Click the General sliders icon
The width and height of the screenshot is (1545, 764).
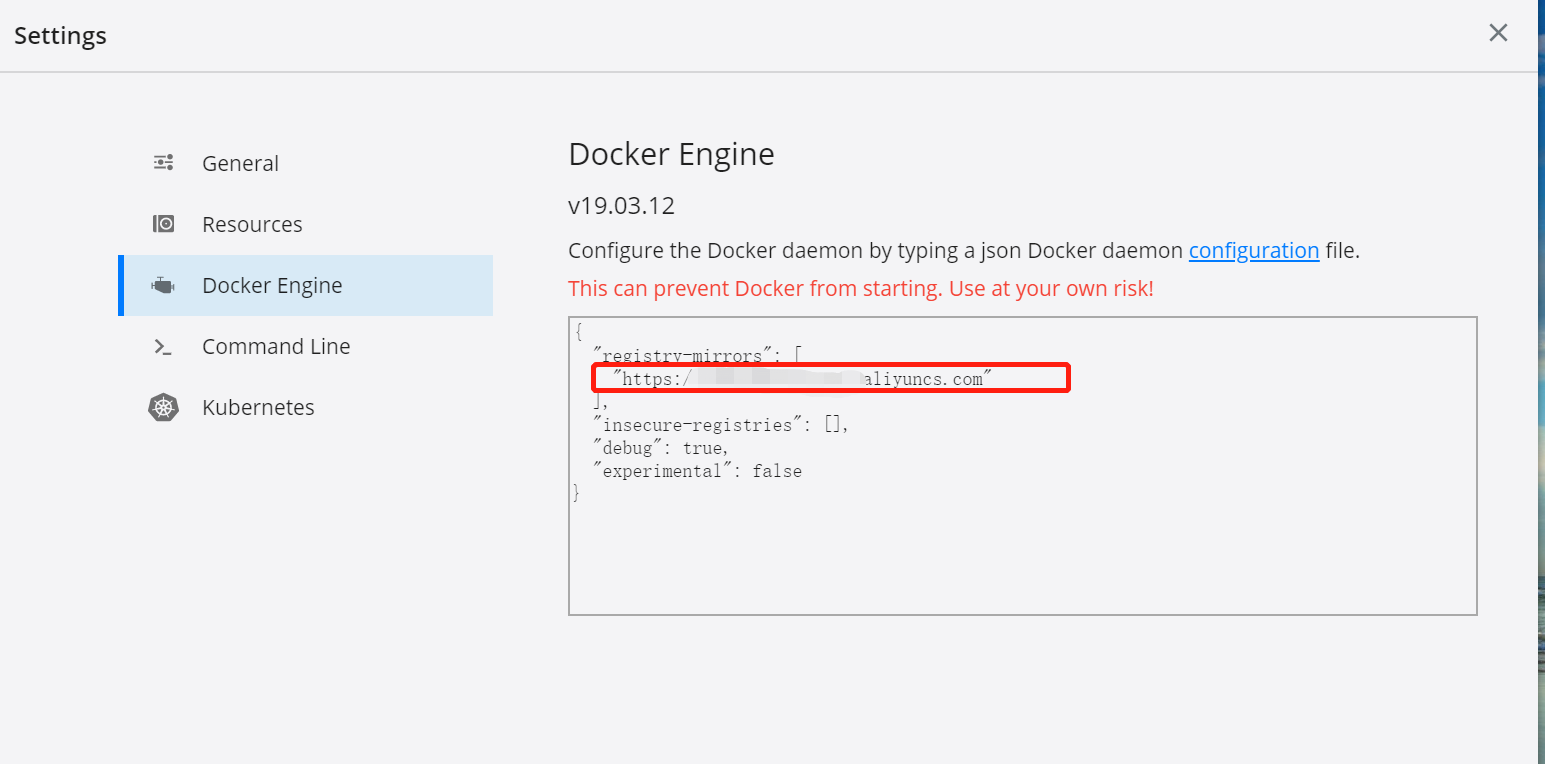pos(163,163)
